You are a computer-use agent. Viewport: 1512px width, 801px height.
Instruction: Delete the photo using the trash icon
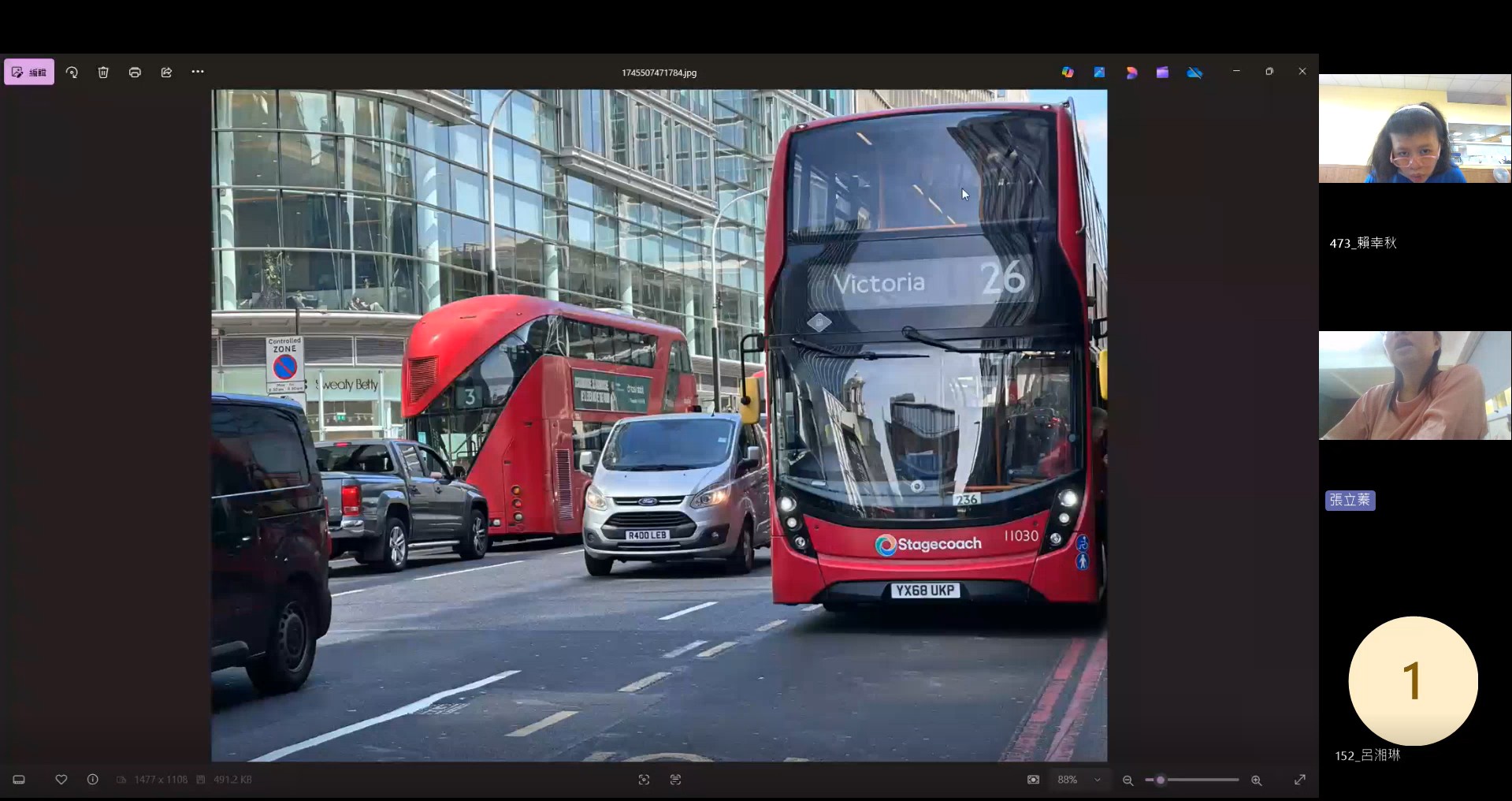(x=103, y=72)
